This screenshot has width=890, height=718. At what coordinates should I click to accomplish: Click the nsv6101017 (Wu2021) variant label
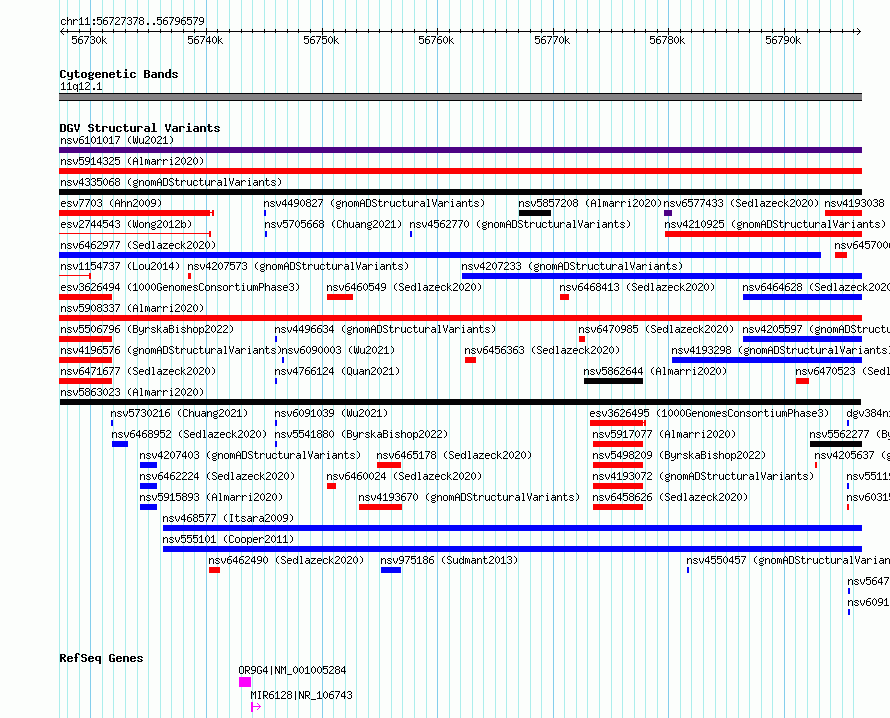pyautogui.click(x=117, y=140)
